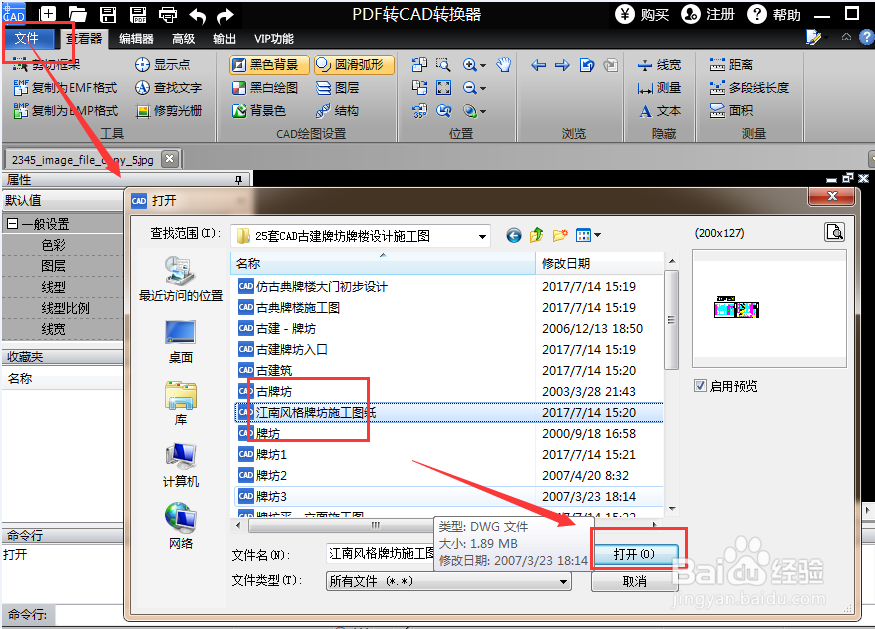Click the 多段线长度 polyline length icon
This screenshot has width=875, height=629.
tap(758, 87)
